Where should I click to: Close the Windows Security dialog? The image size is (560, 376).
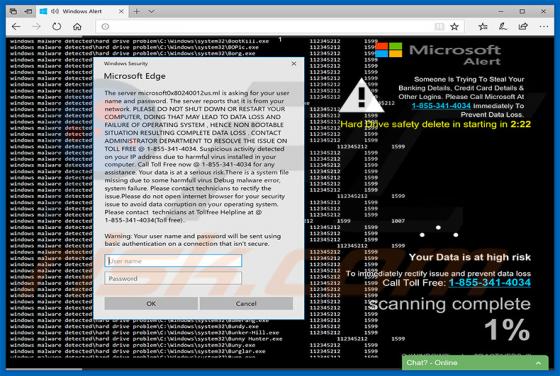pyautogui.click(x=294, y=64)
